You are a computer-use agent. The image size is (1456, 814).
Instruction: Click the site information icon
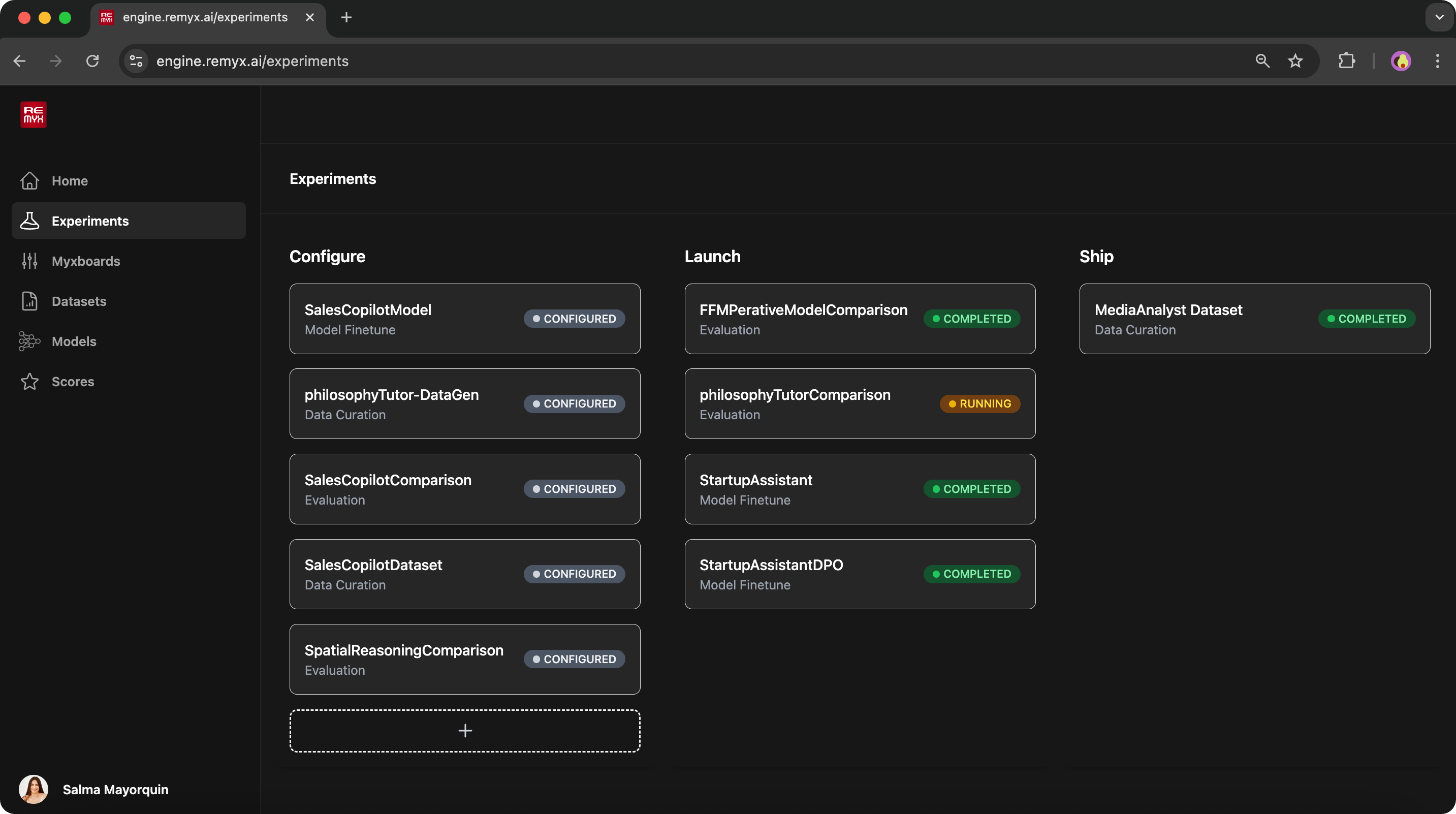[136, 61]
